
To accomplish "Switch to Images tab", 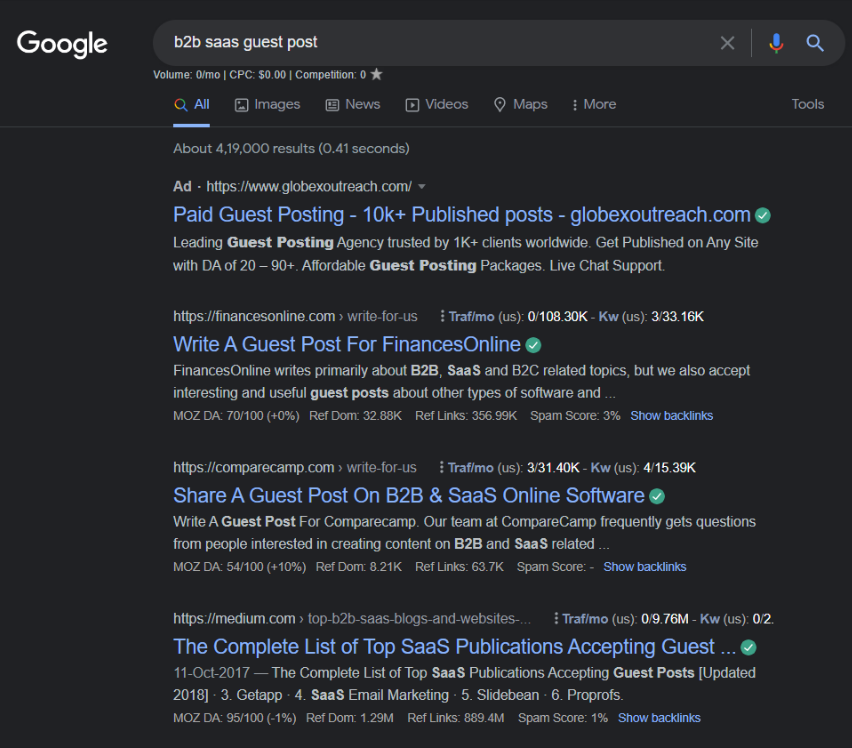I will (267, 104).
